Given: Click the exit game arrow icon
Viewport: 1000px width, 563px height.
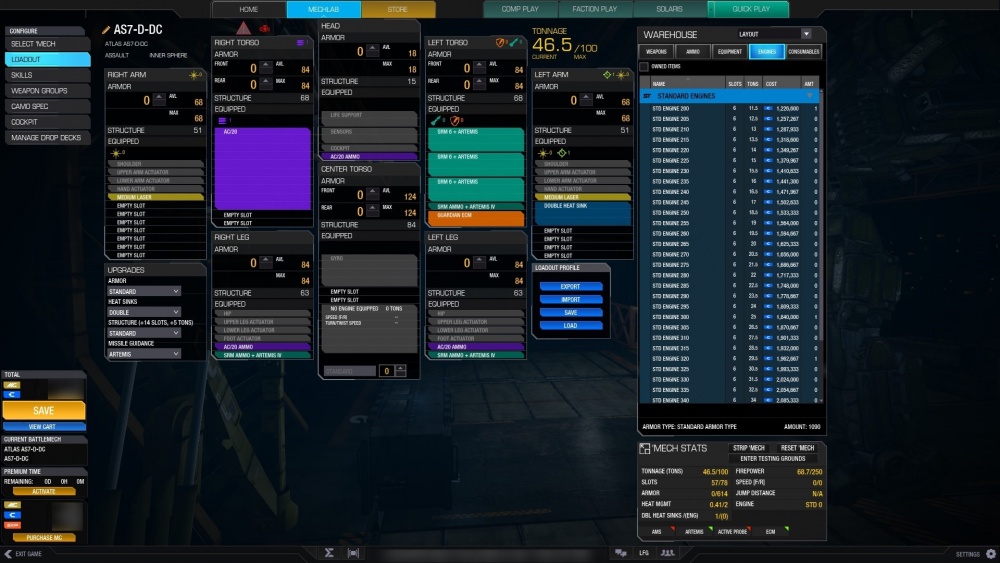Looking at the screenshot, I should 8,553.
